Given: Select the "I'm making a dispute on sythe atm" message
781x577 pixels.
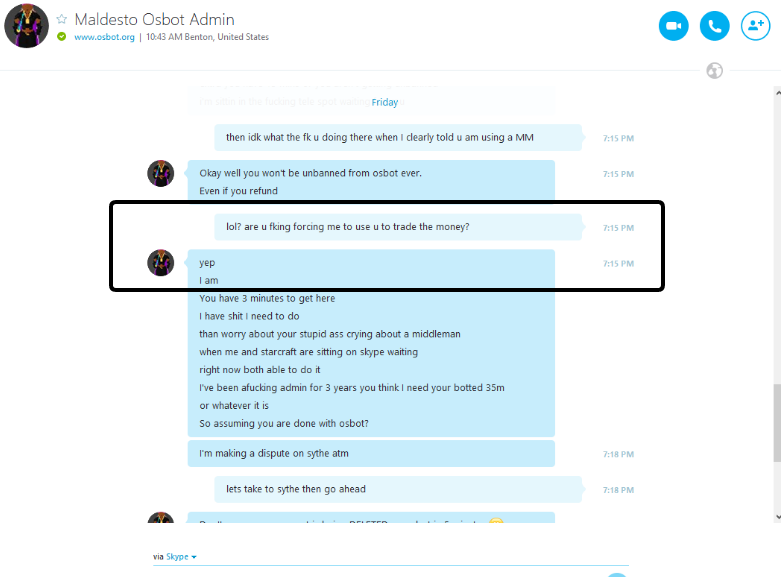Looking at the screenshot, I should (371, 453).
